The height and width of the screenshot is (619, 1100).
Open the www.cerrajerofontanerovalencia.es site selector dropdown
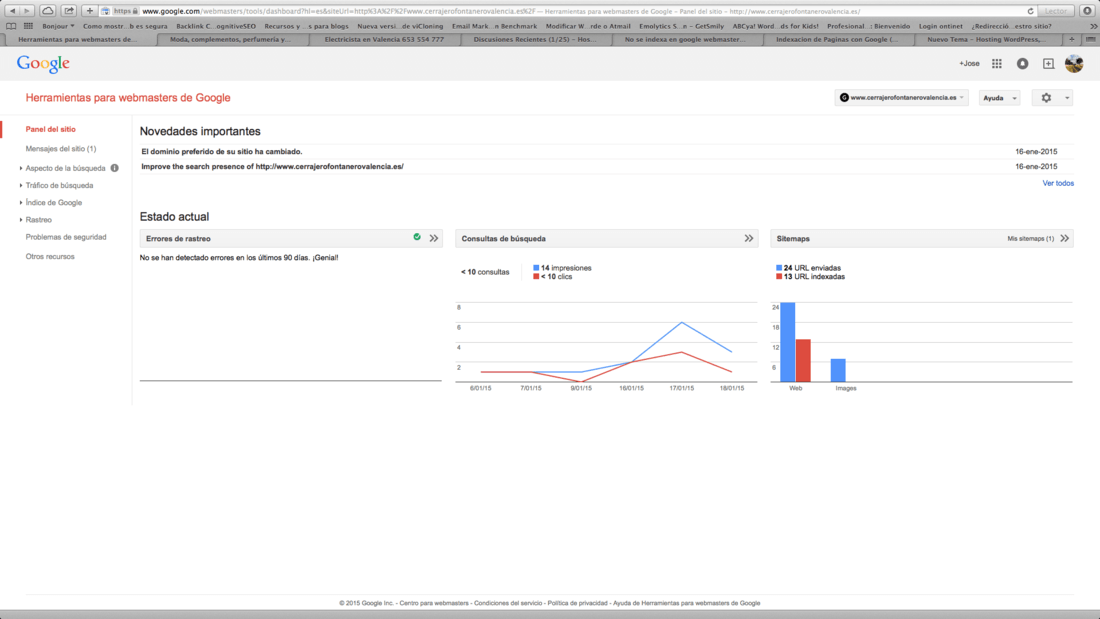pos(901,98)
